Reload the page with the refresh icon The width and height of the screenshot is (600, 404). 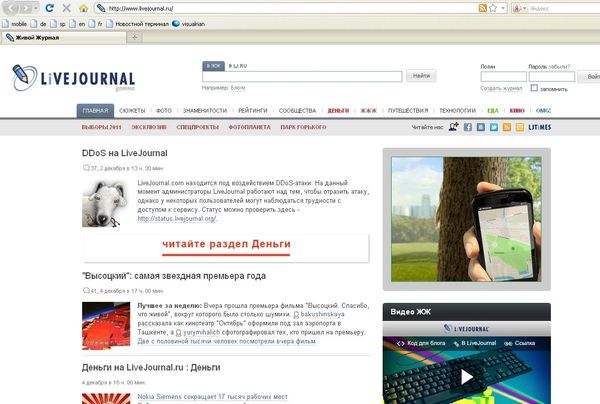click(x=49, y=8)
